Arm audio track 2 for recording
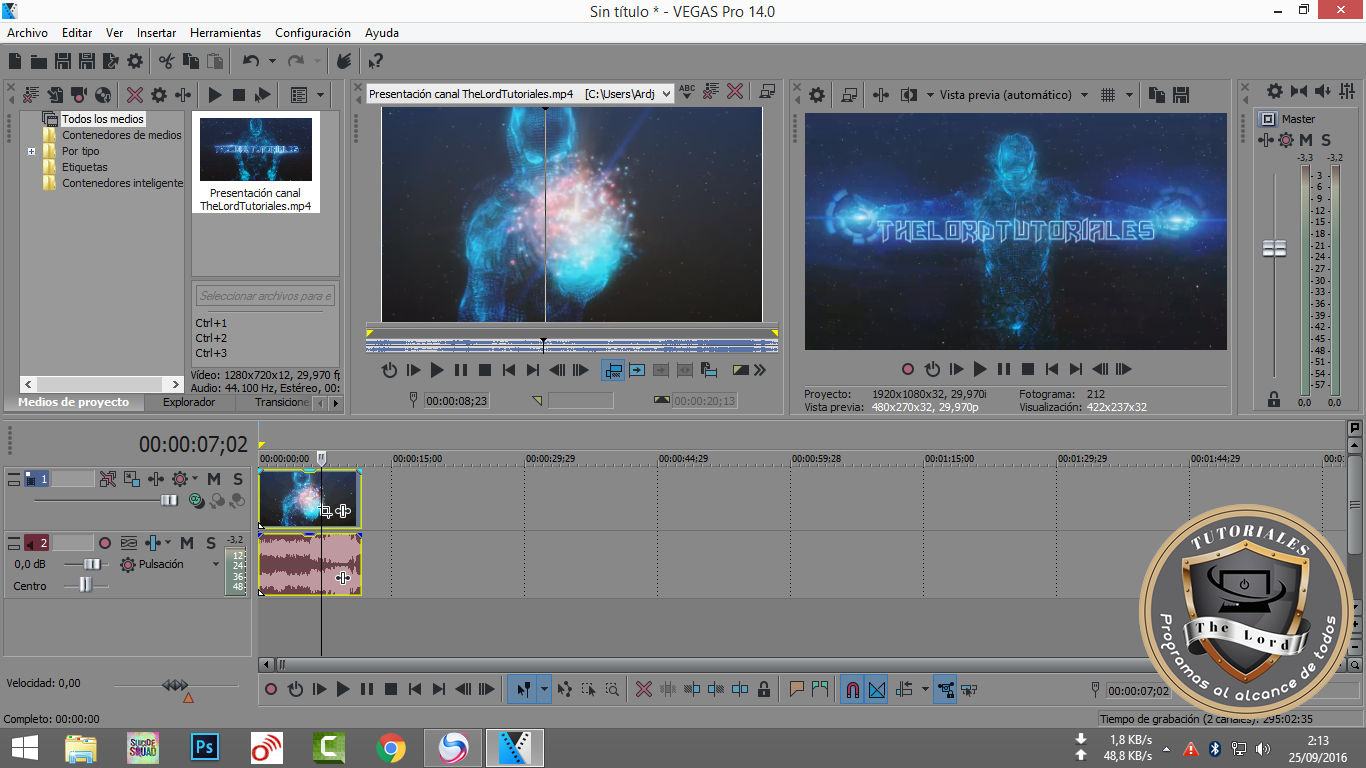This screenshot has height=768, width=1366. pos(105,543)
